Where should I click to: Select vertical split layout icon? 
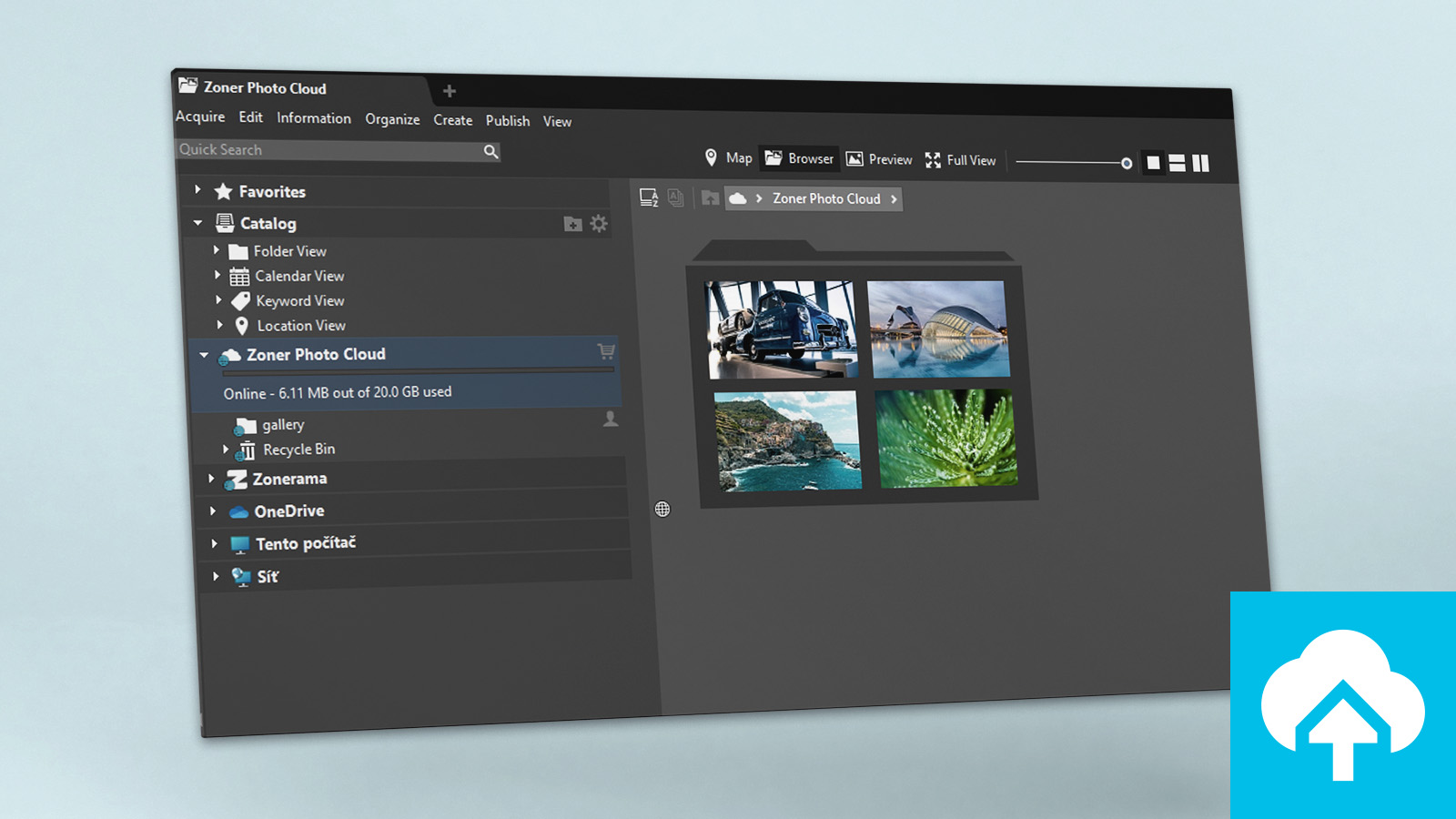[x=1201, y=164]
